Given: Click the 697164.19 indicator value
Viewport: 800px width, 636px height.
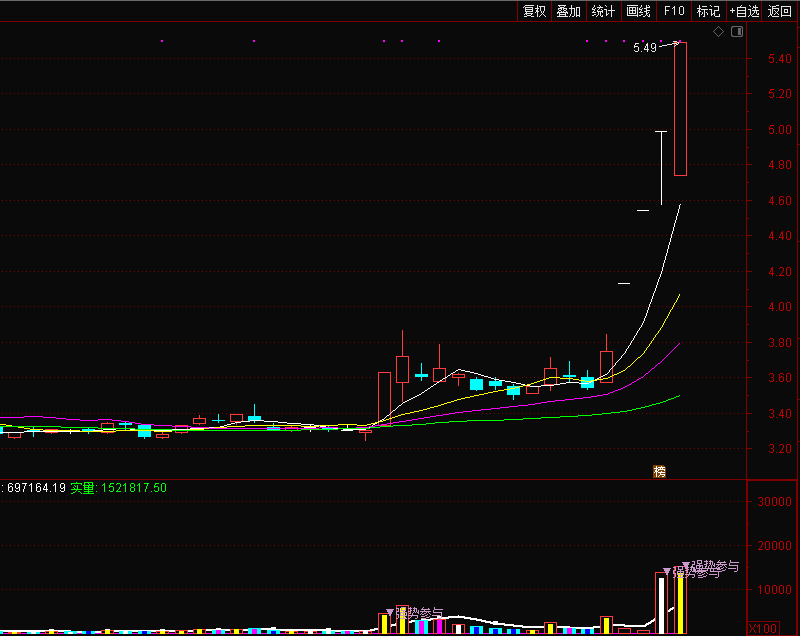Looking at the screenshot, I should pos(36,488).
